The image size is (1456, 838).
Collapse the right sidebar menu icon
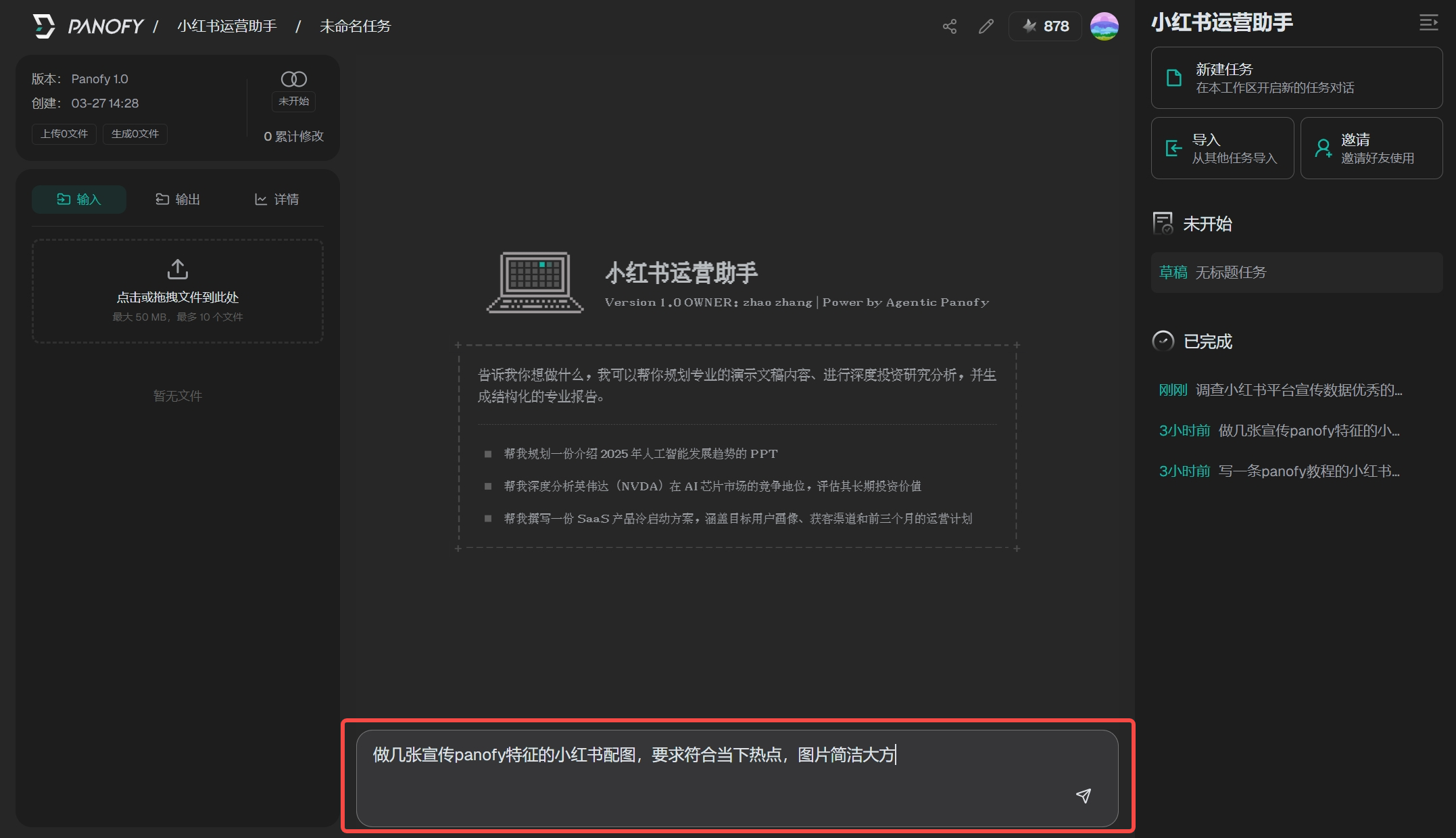tap(1428, 23)
